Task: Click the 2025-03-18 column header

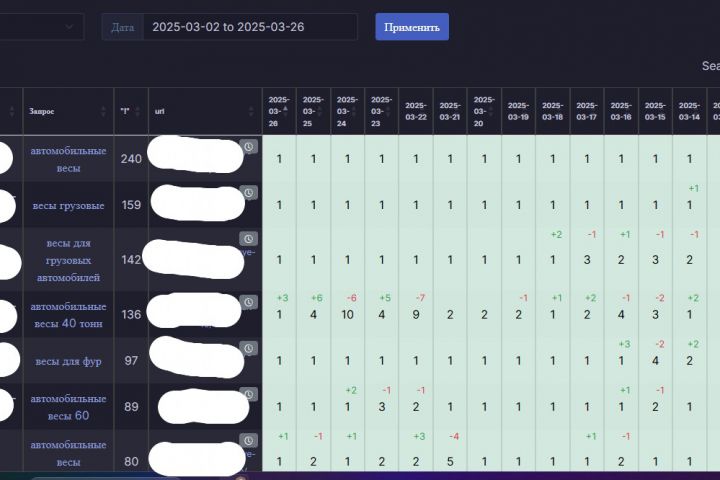Action: (x=552, y=111)
